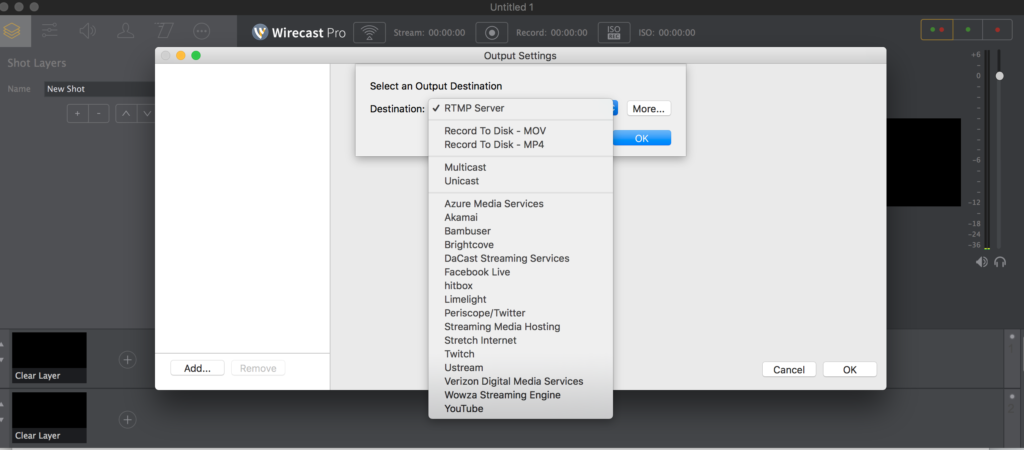Choose Record To Disk - MOV
This screenshot has height=450, width=1024.
point(520,131)
